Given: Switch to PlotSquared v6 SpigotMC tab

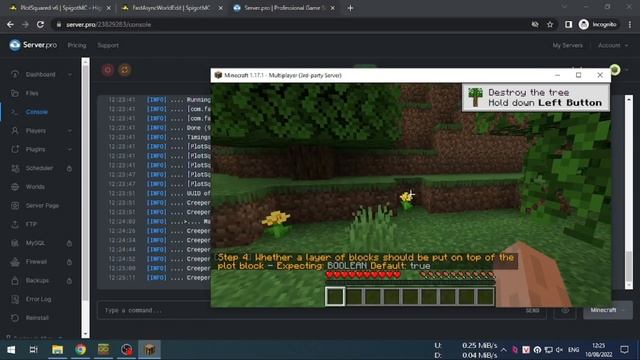Looking at the screenshot, I should click(60, 8).
